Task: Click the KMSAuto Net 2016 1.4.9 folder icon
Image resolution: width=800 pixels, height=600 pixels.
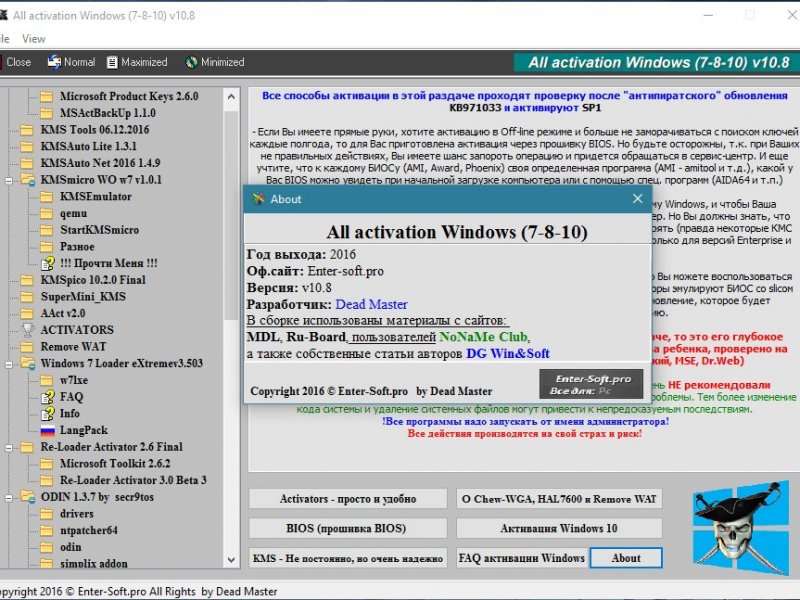Action: click(27, 163)
